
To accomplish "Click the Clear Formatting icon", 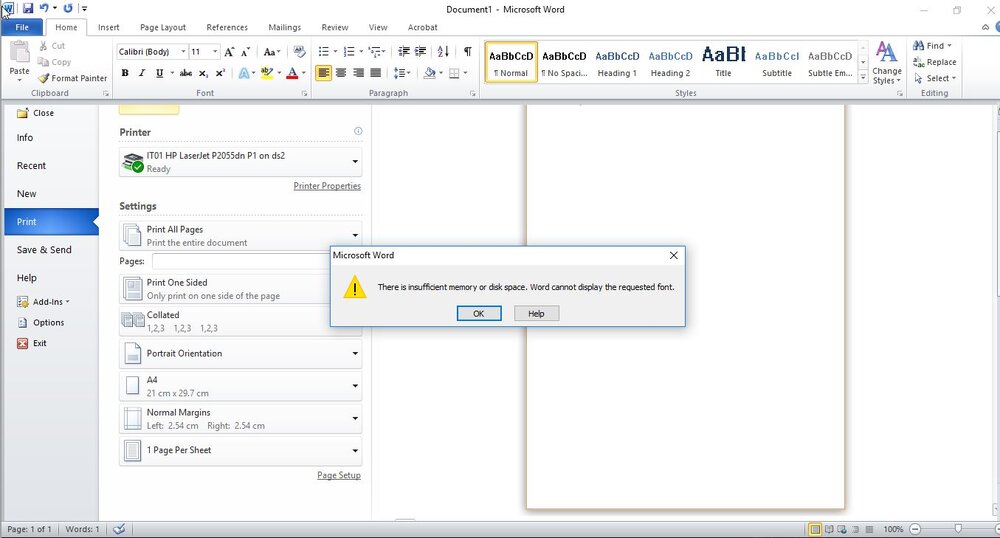I will tap(299, 52).
